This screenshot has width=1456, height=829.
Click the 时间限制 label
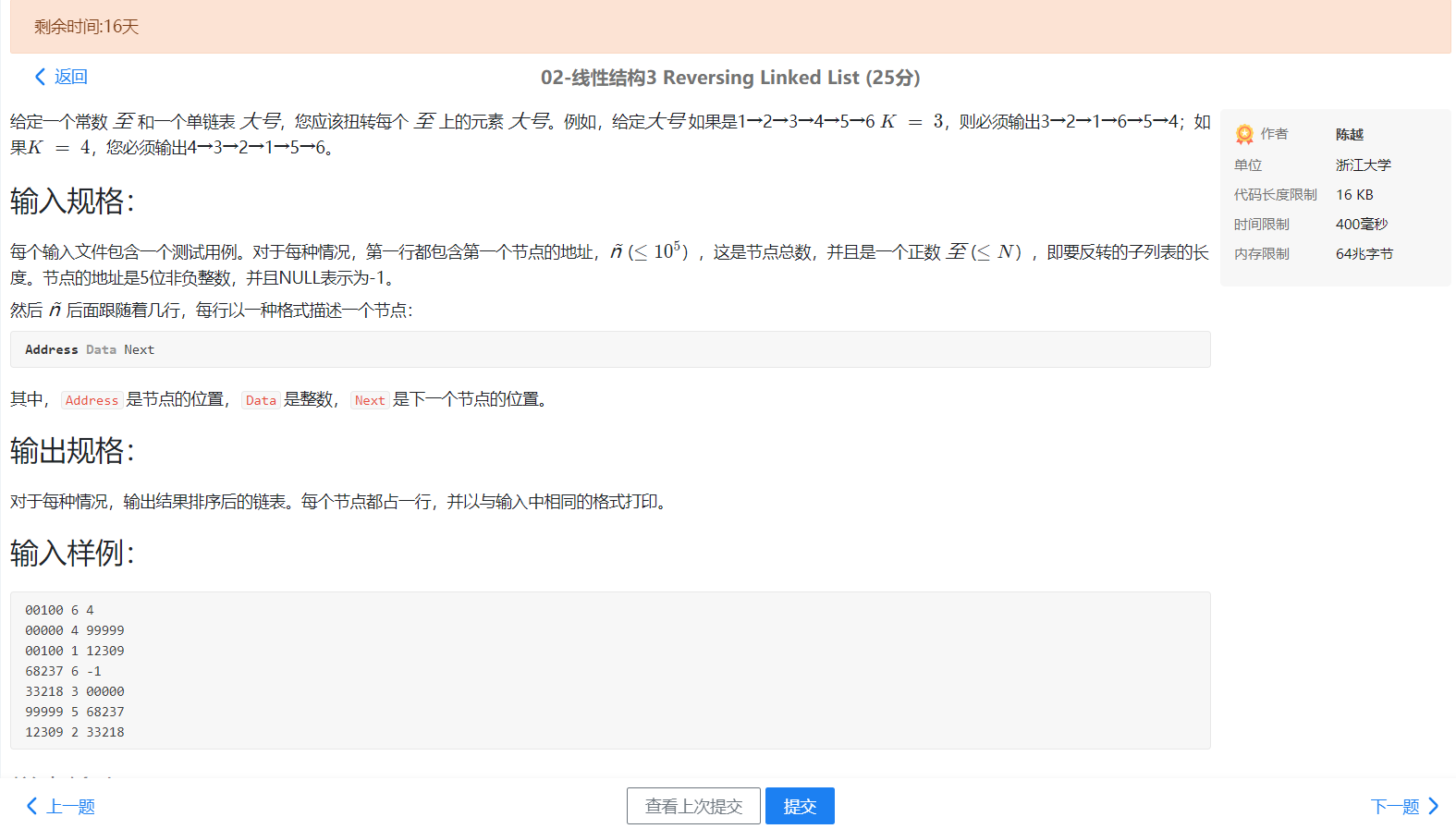[1262, 225]
